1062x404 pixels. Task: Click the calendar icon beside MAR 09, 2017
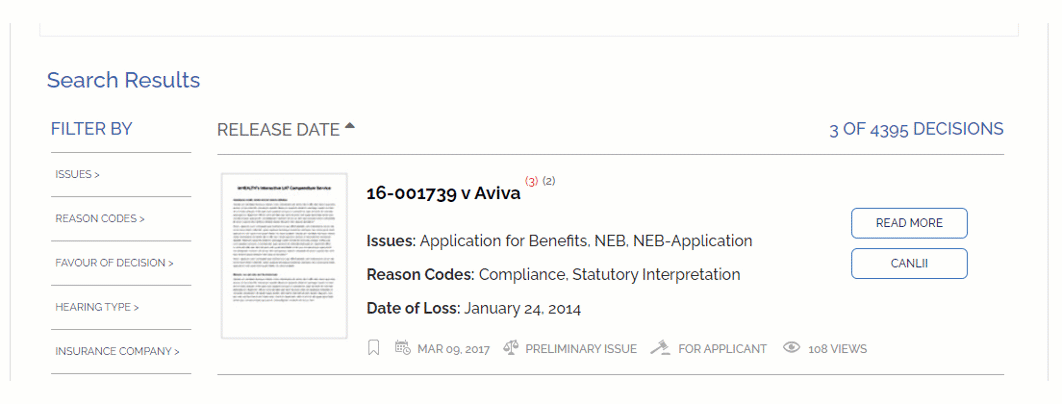[403, 348]
